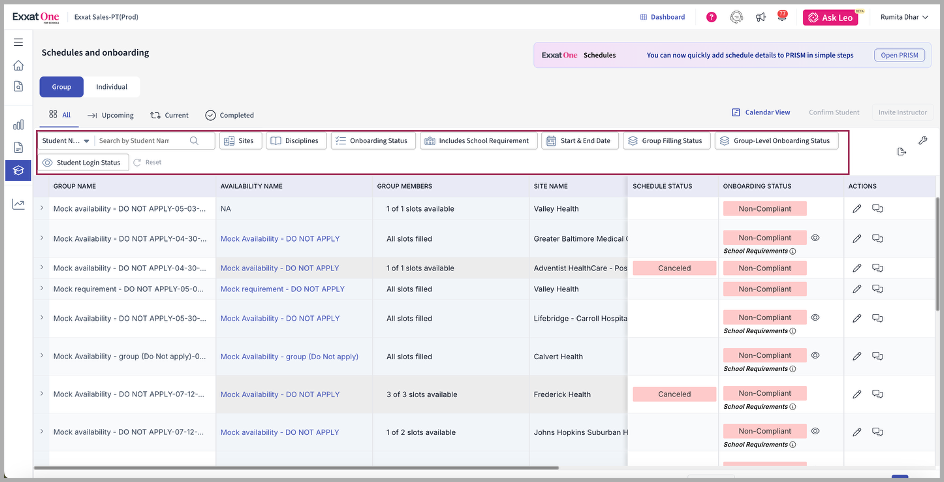This screenshot has width=944, height=482.
Task: Go to the Home icon in sidebar
Action: coord(18,65)
